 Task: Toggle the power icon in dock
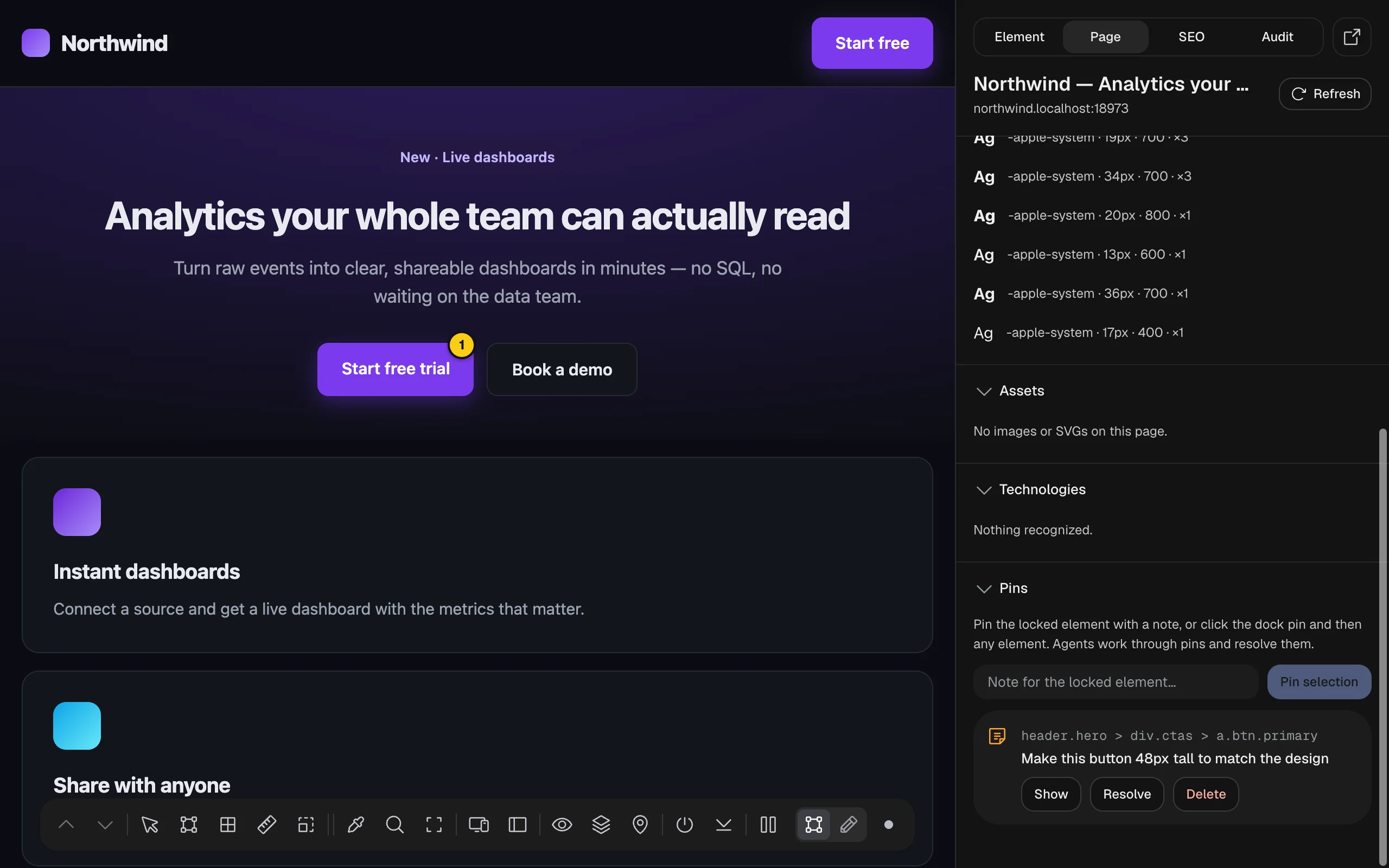click(x=685, y=825)
